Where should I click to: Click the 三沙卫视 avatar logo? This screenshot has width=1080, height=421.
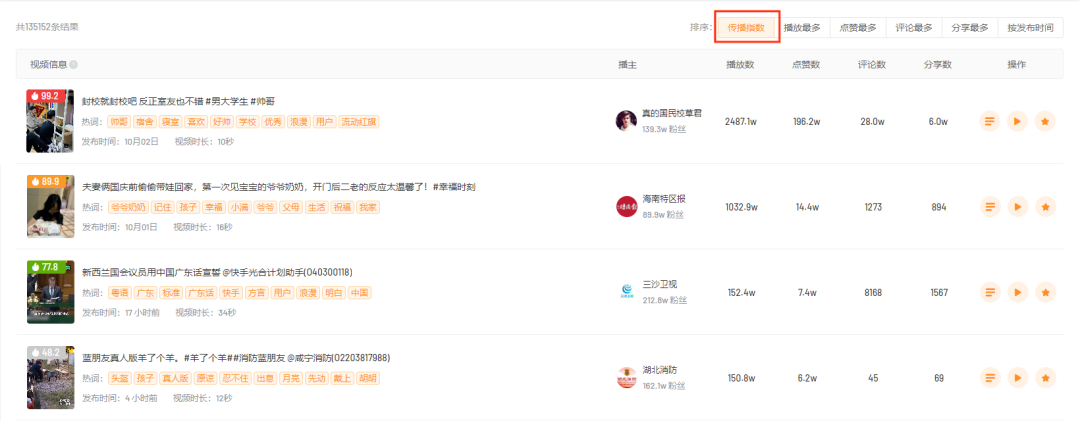[x=625, y=292]
